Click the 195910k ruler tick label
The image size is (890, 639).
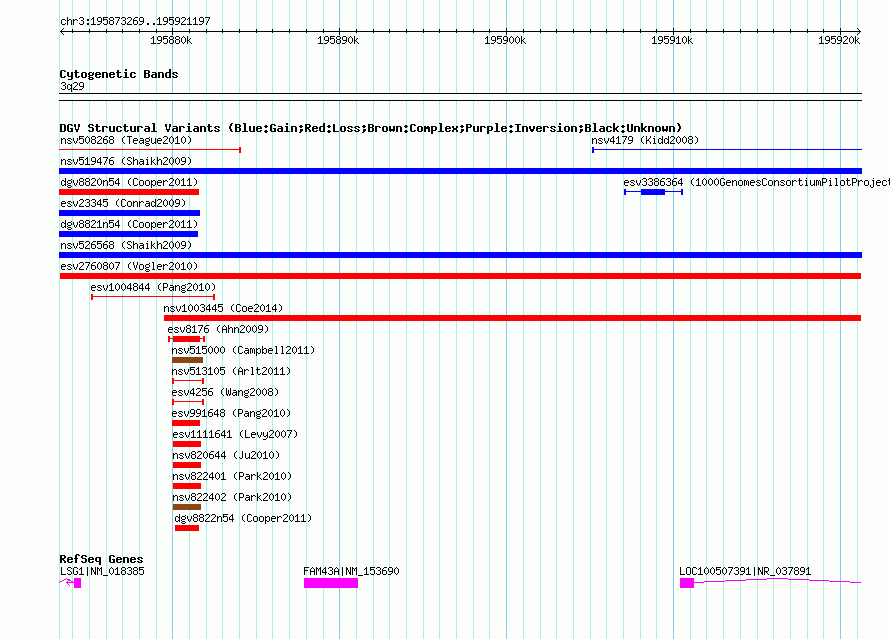[672, 40]
